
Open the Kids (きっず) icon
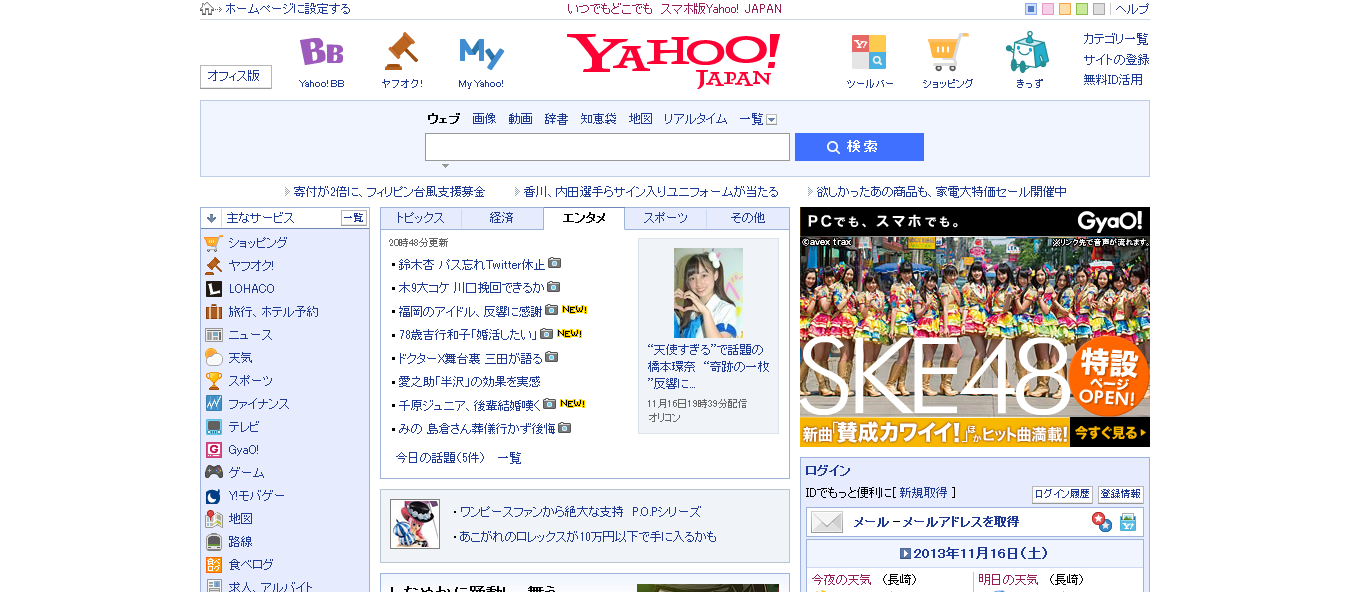coord(1027,52)
